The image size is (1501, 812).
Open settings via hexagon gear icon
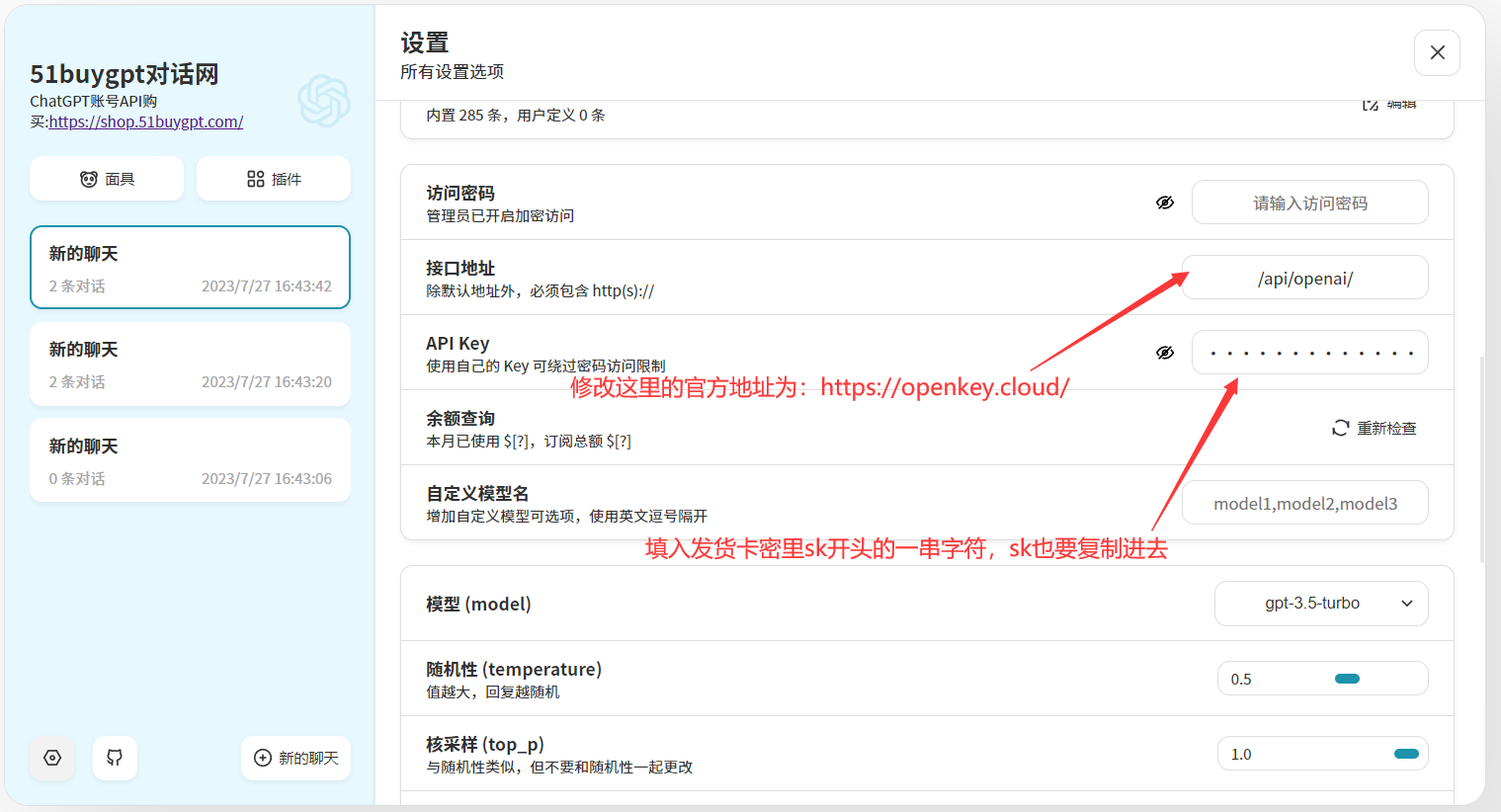(x=52, y=758)
